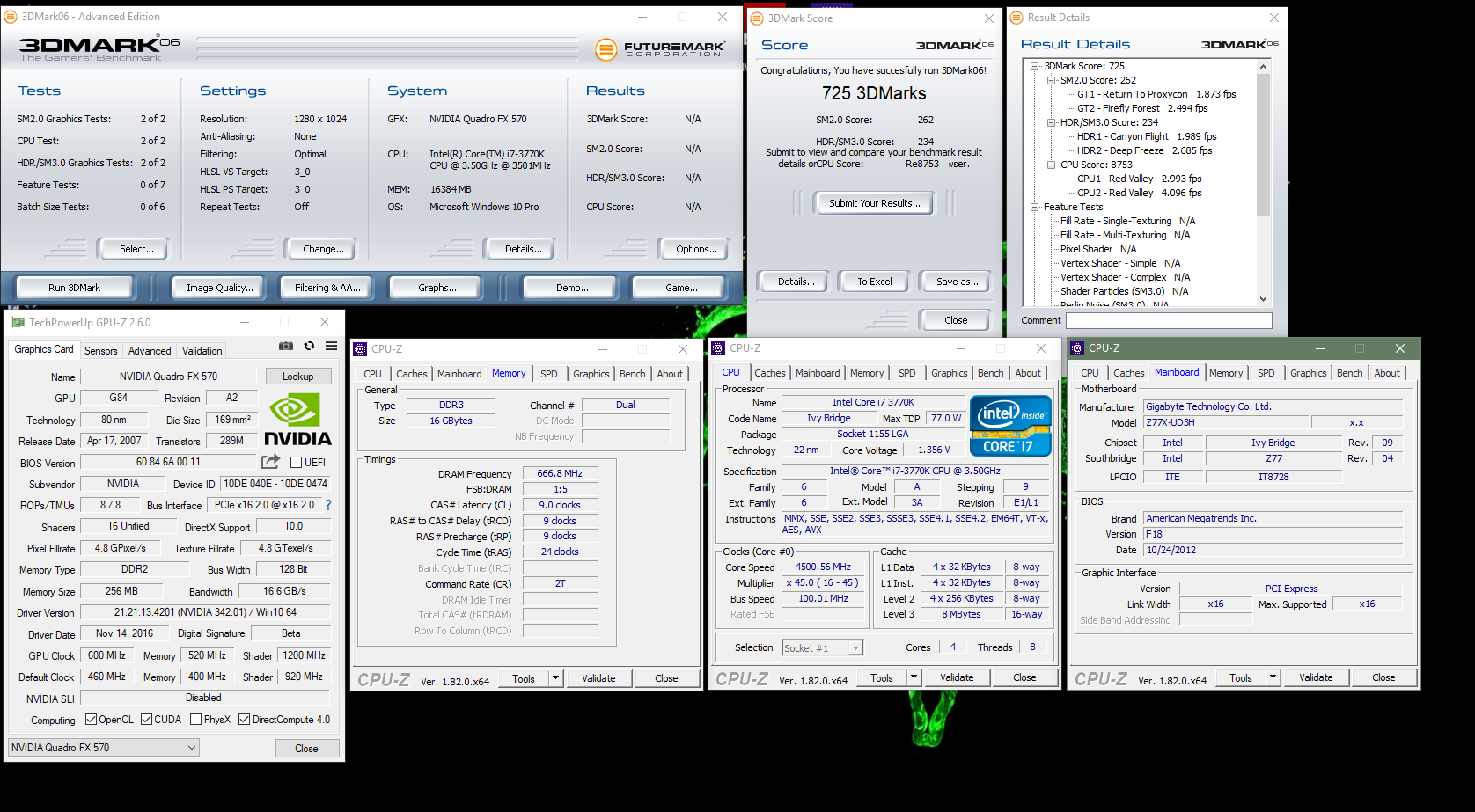
Task: Select GT1 - Return To Proxycon tree row
Action: point(1156,94)
